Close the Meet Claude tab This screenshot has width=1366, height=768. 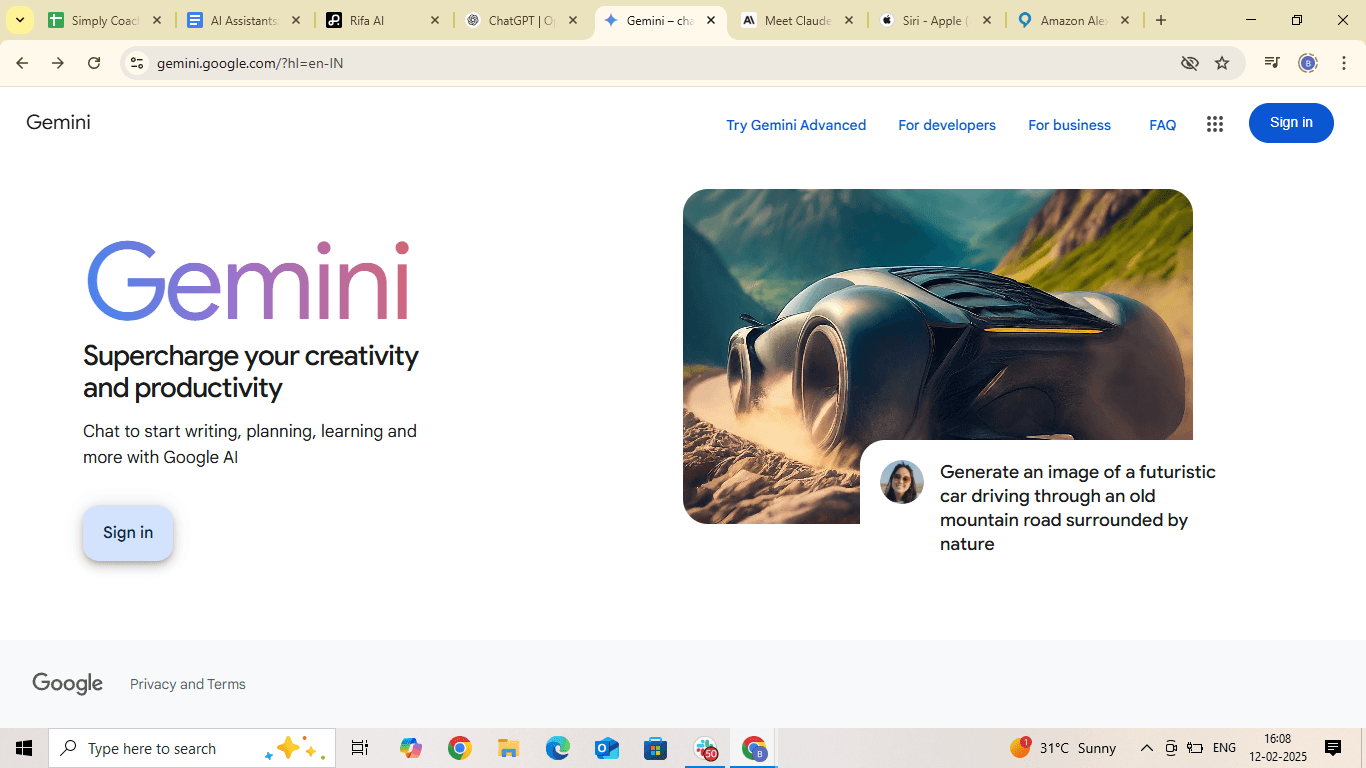click(x=849, y=20)
